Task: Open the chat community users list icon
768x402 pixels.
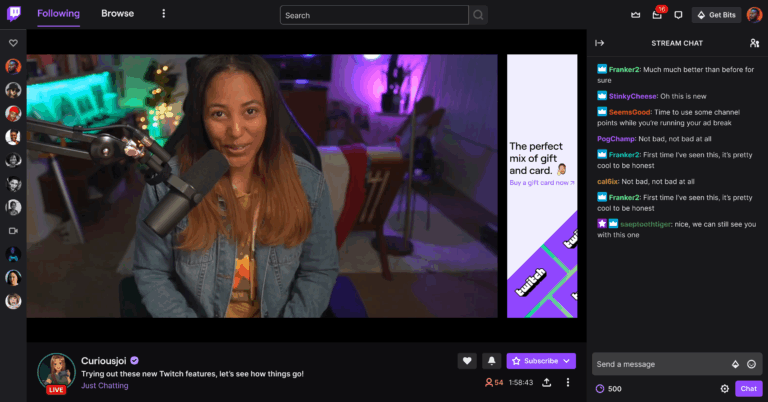Action: point(754,43)
